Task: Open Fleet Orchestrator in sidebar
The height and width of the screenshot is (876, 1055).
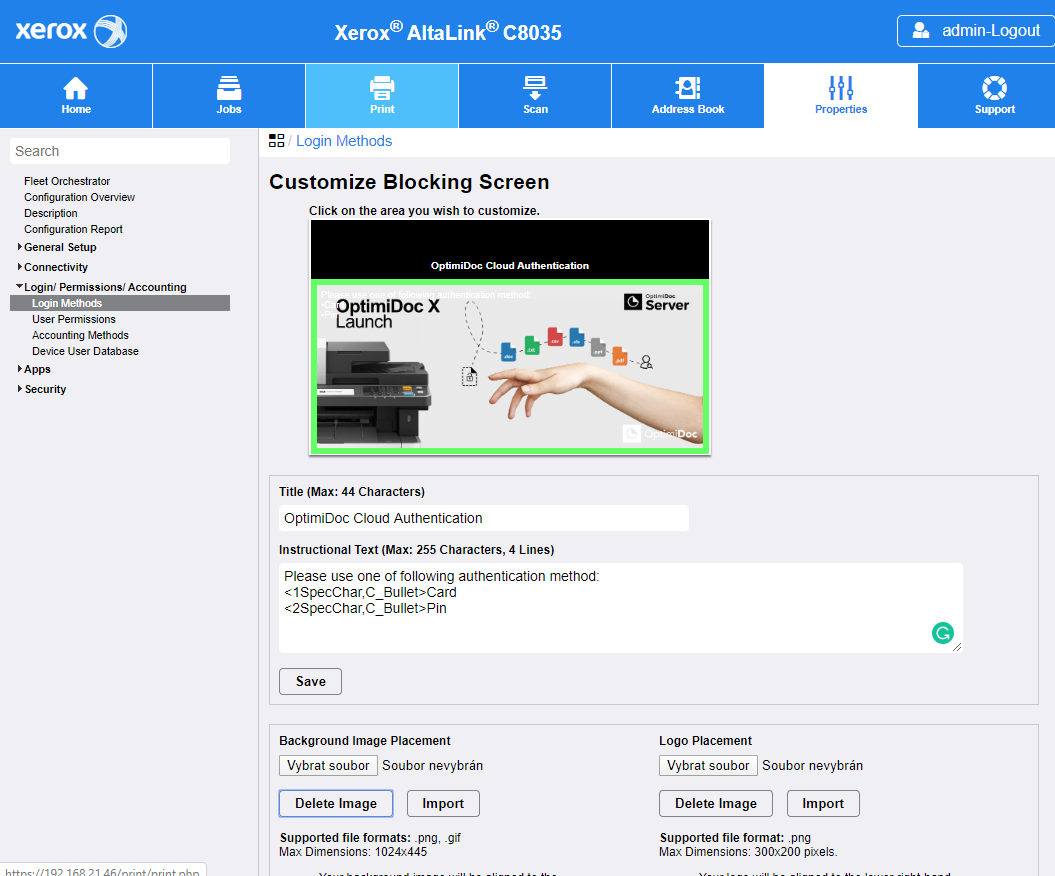Action: click(x=67, y=181)
